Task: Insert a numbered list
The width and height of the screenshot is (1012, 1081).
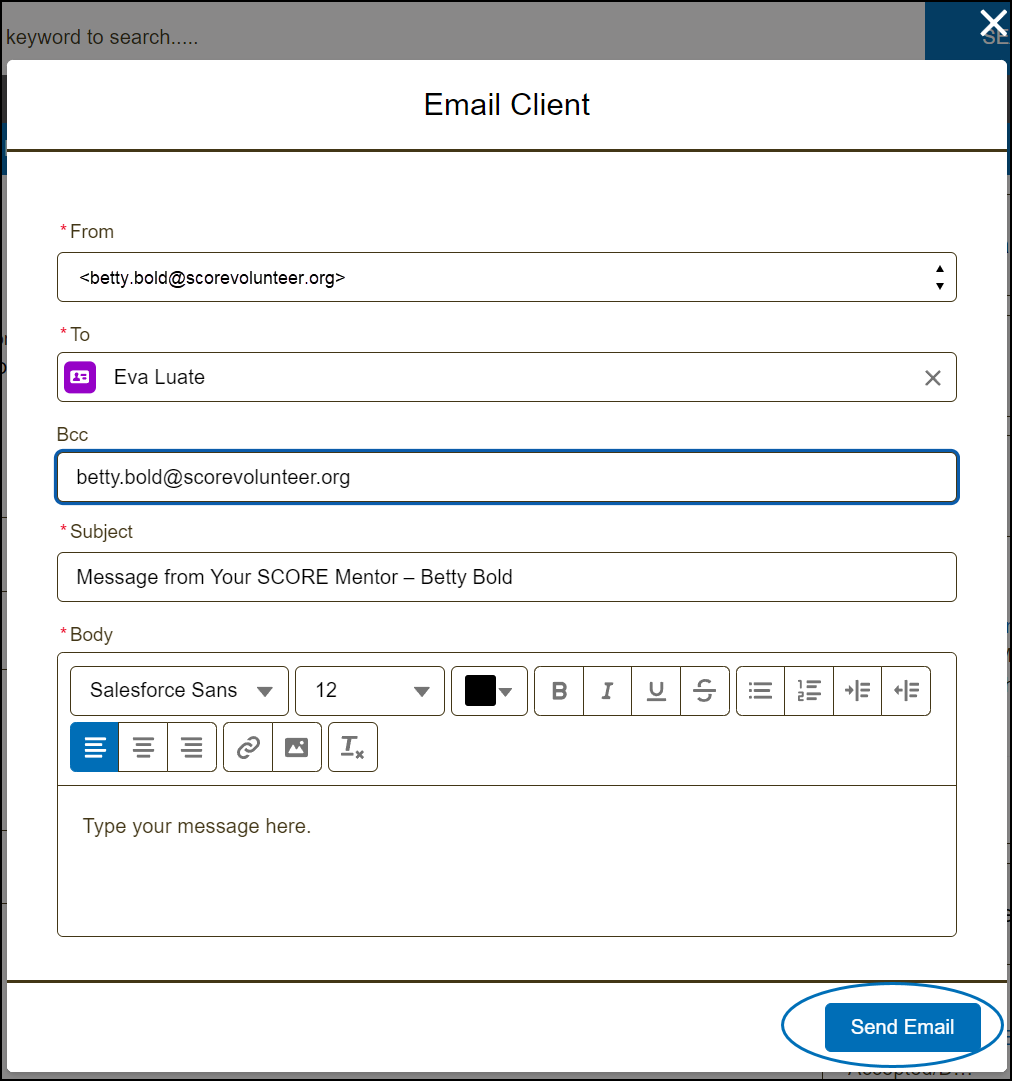Action: 809,691
